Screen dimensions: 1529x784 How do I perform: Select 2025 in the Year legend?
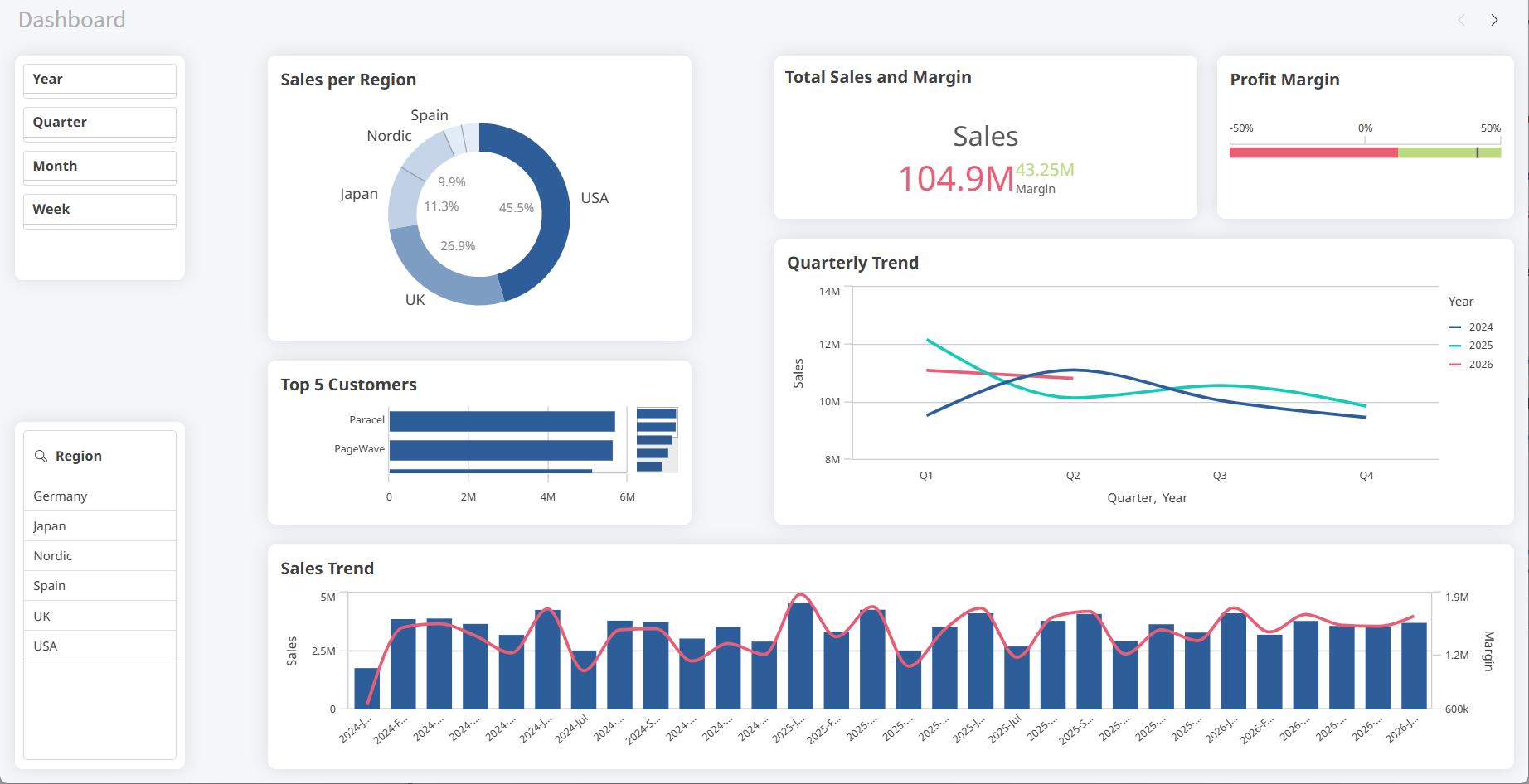tap(1471, 346)
